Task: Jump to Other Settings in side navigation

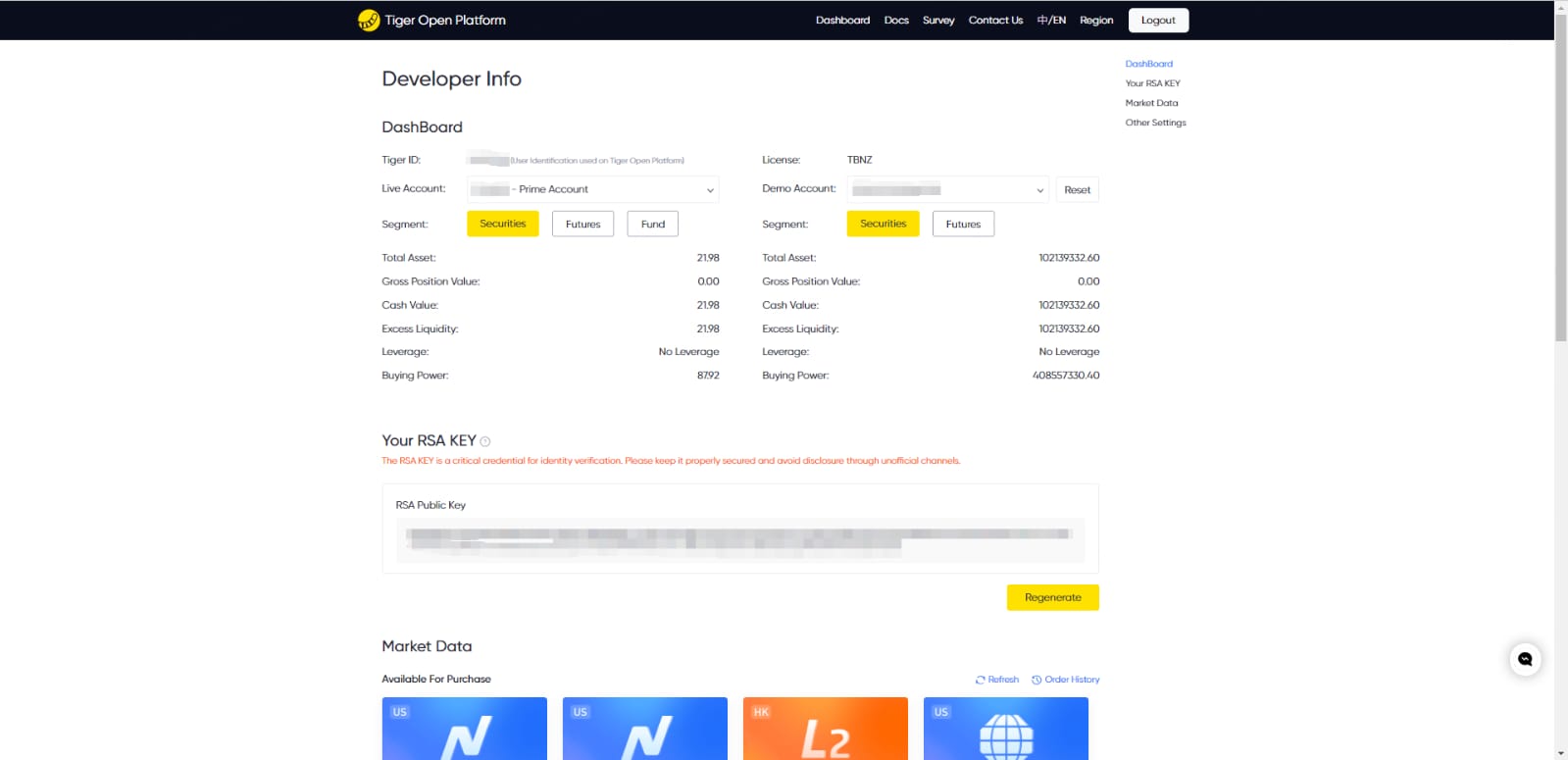Action: (x=1155, y=123)
